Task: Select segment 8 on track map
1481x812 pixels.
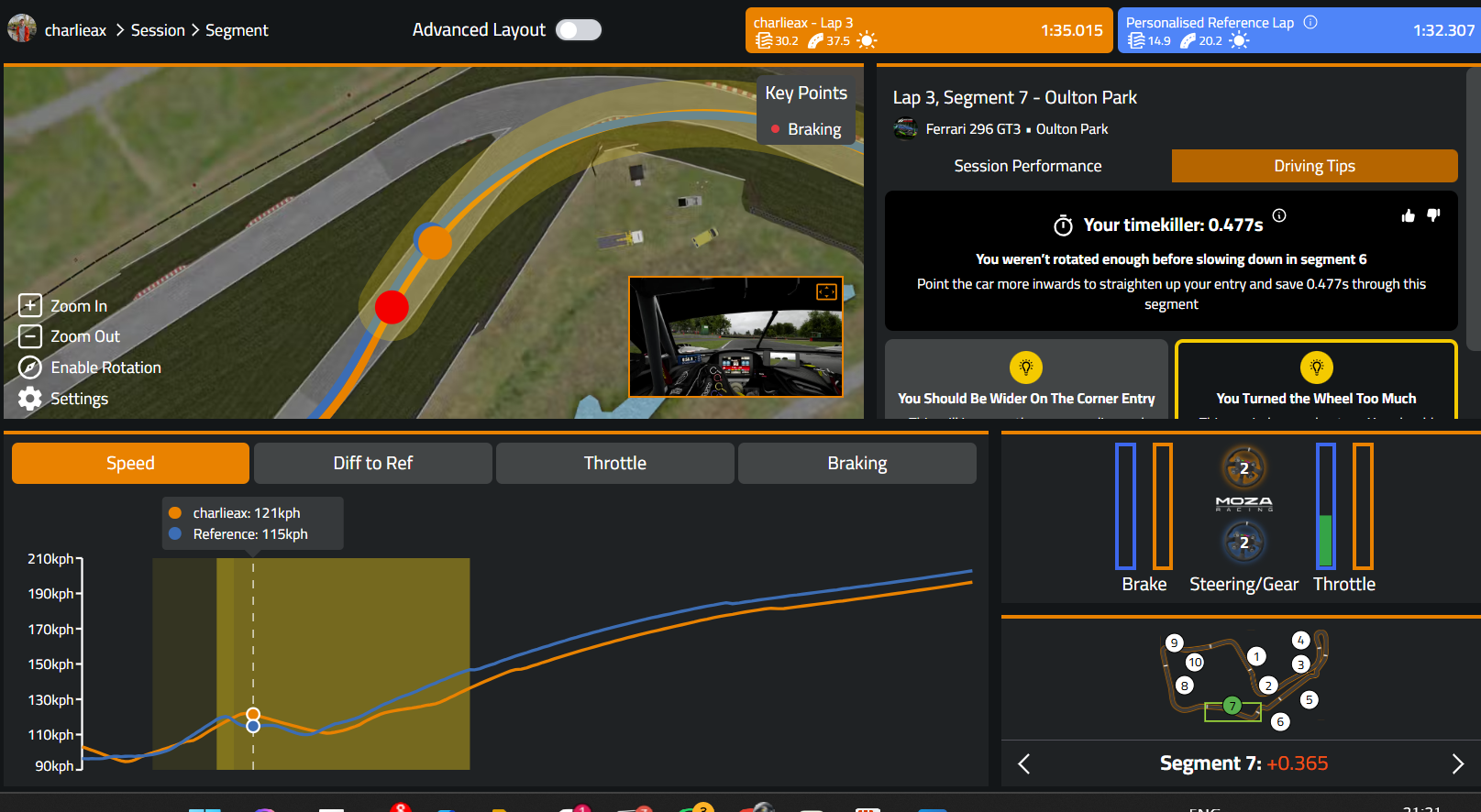Action: coord(1185,685)
